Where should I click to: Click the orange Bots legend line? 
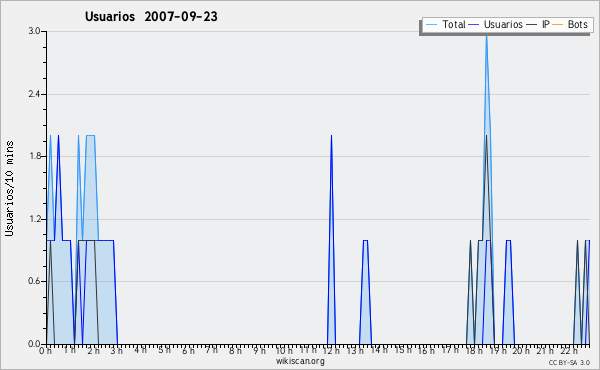[558, 25]
